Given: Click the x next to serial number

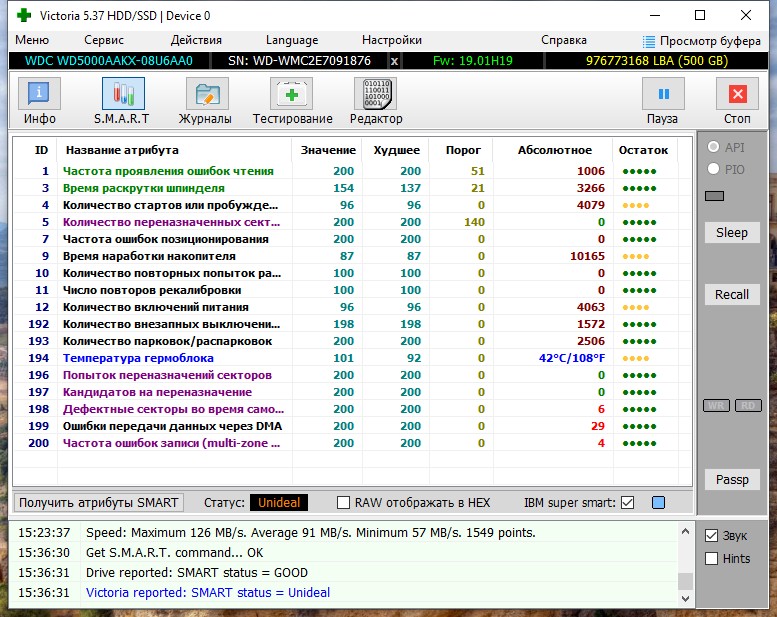Looking at the screenshot, I should click(394, 61).
